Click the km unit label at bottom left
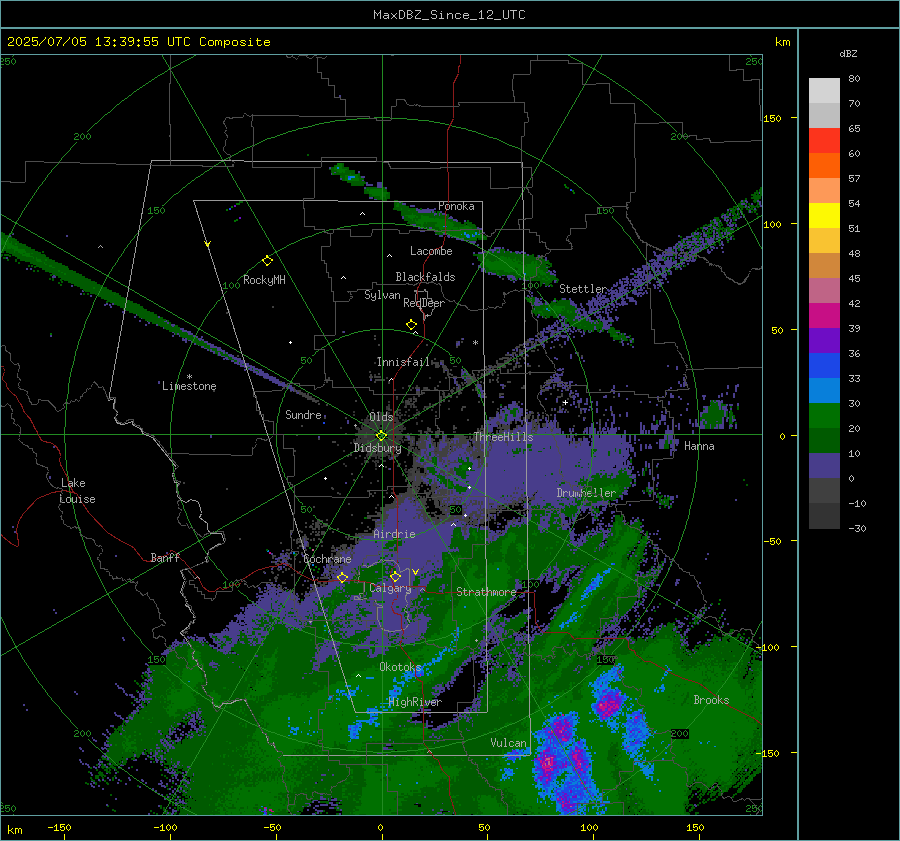The height and width of the screenshot is (841, 900). (15, 830)
